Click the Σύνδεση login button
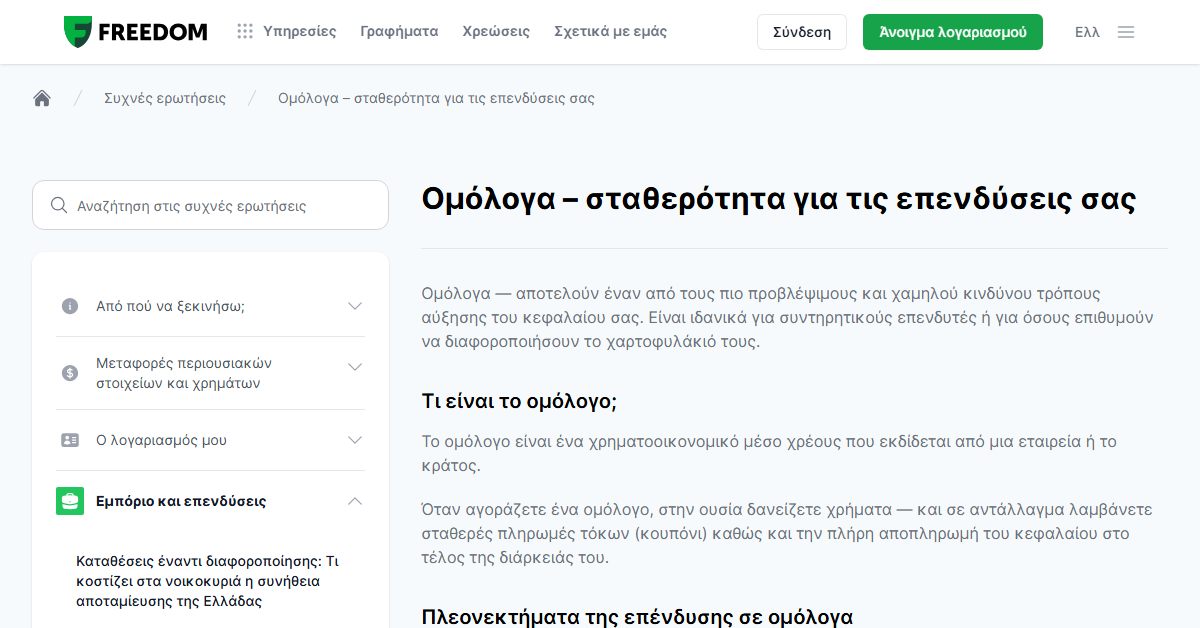1200x628 pixels. tap(802, 32)
